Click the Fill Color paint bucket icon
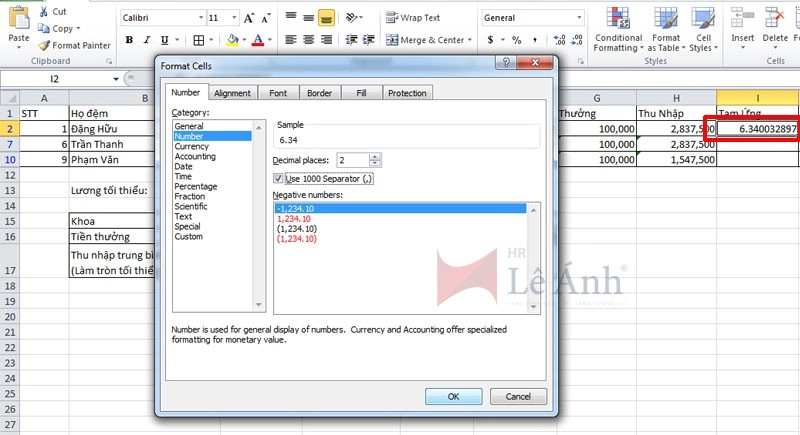The image size is (800, 435). click(x=232, y=40)
